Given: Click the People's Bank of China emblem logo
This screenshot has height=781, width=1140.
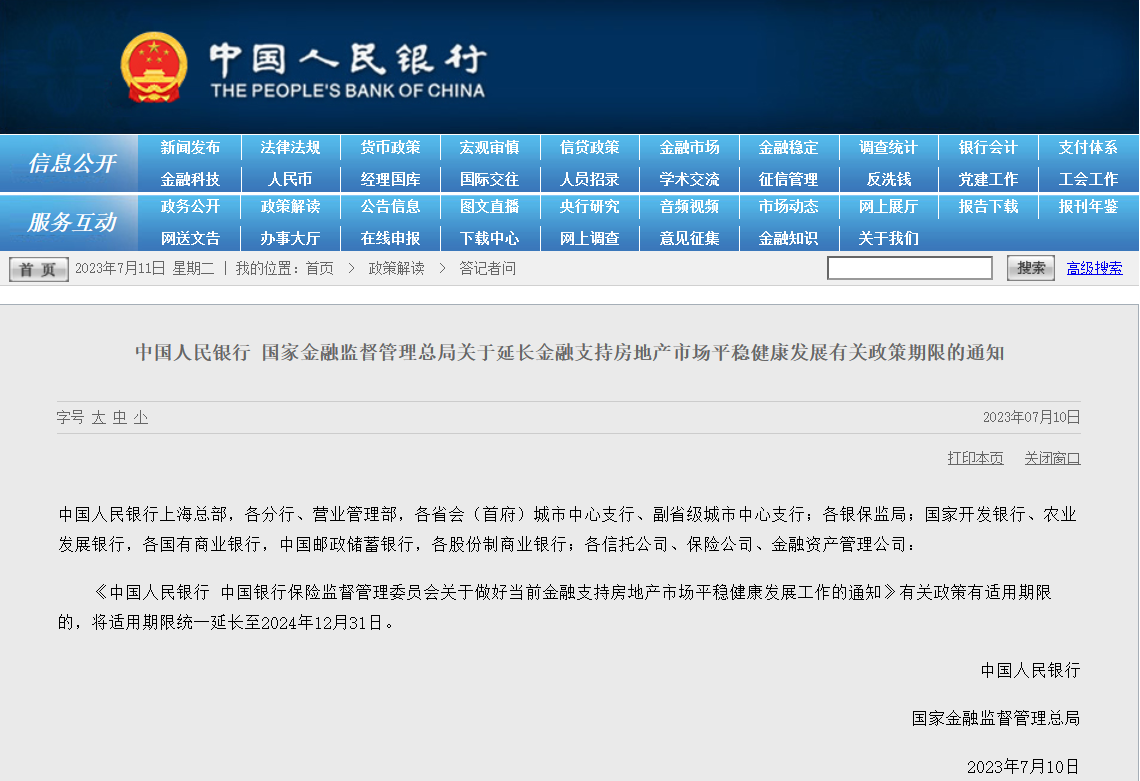Looking at the screenshot, I should point(153,68).
